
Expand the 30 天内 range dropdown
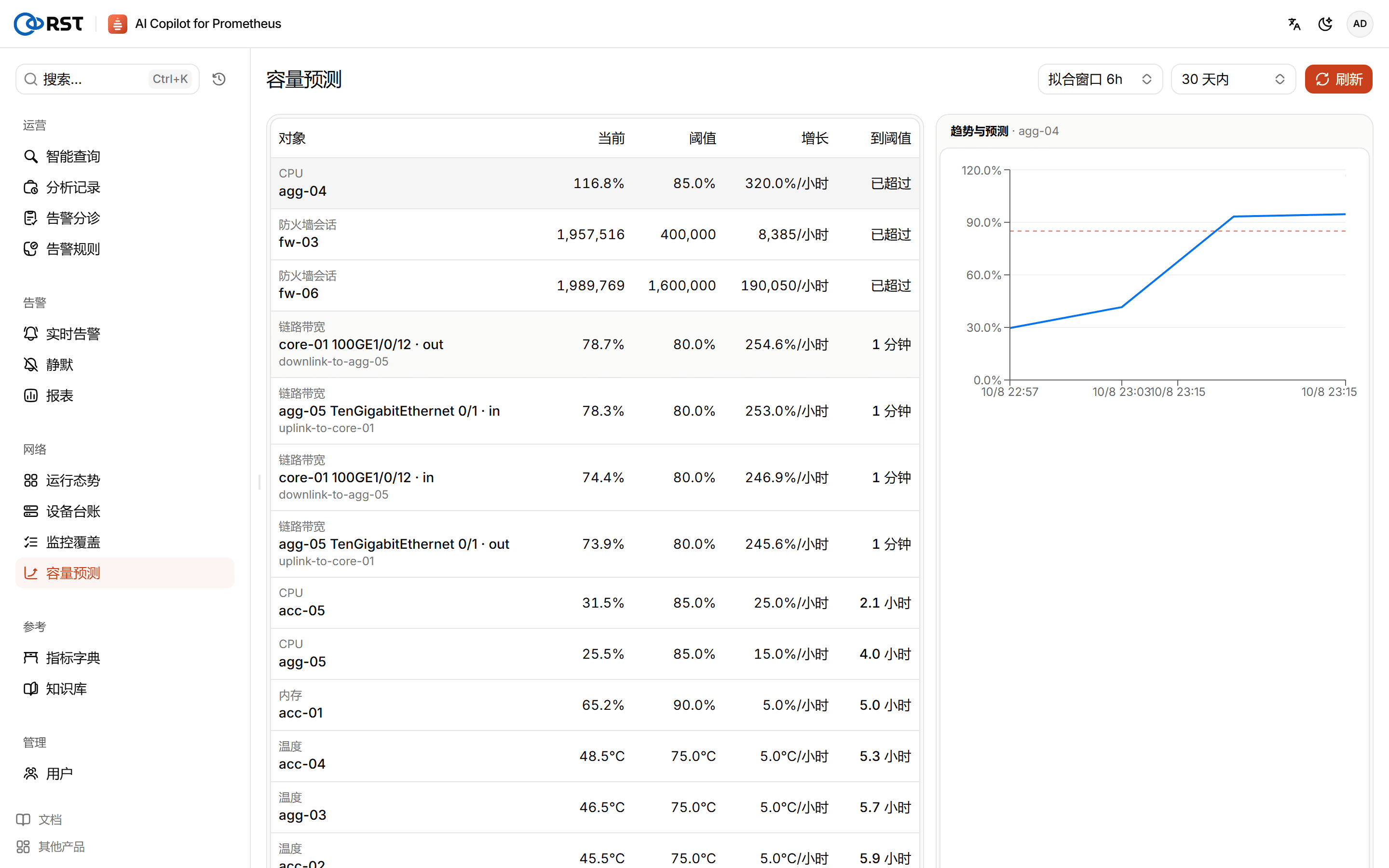point(1233,79)
